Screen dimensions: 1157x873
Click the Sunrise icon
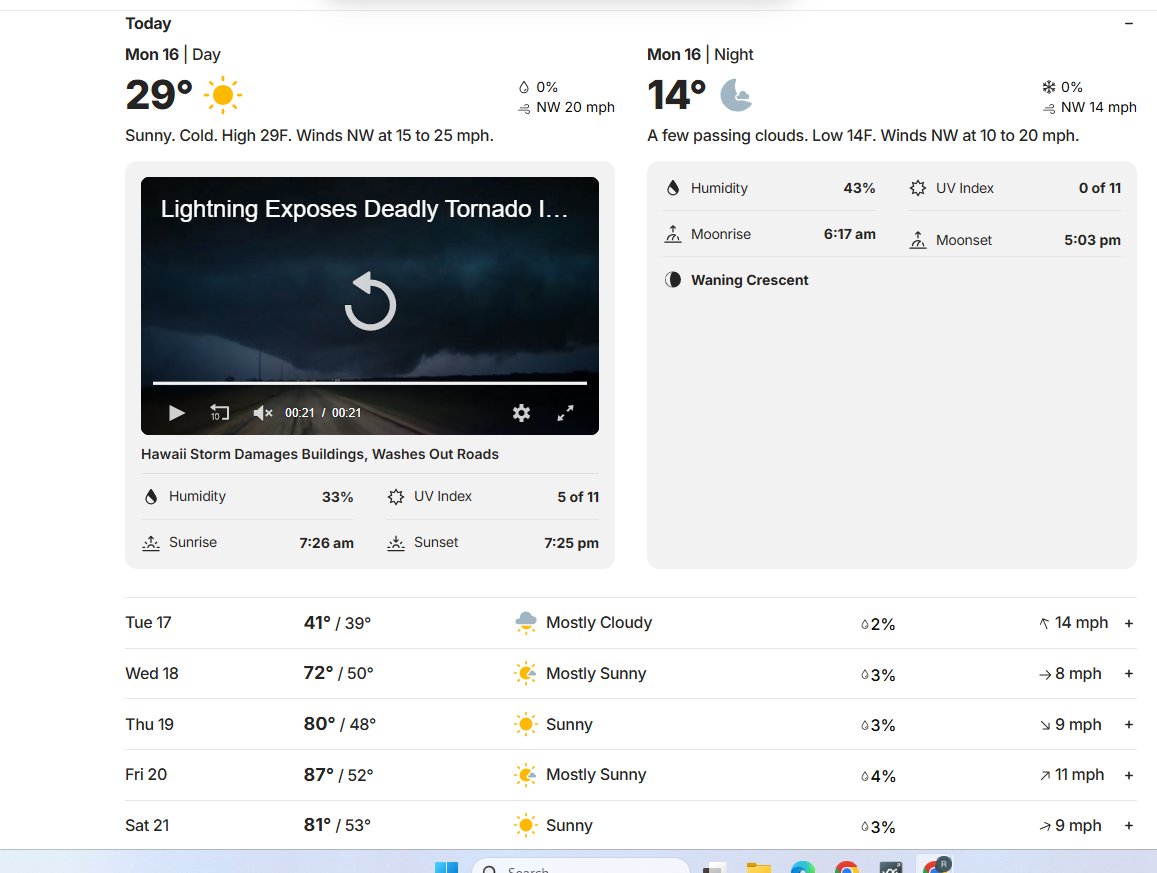coord(151,543)
